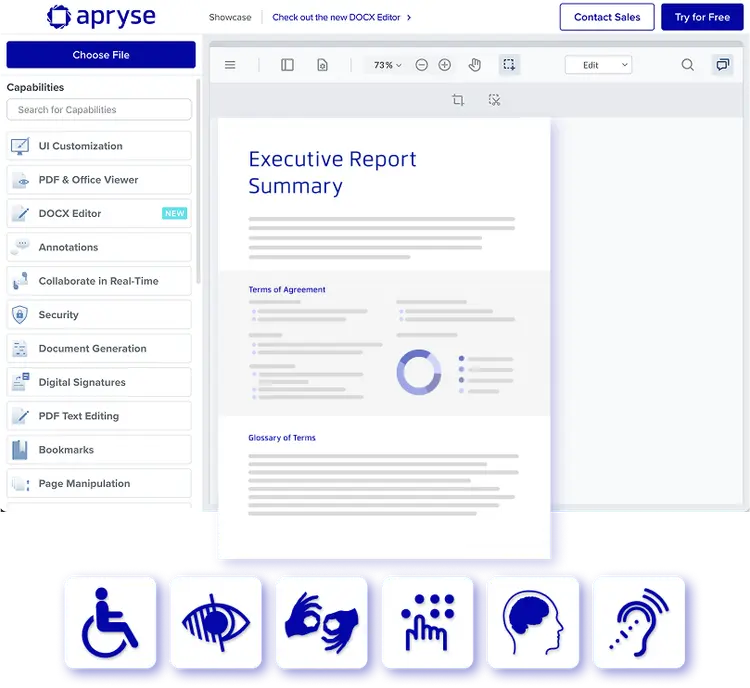The width and height of the screenshot is (750, 688).
Task: Open Collaborate in Real-Time capability
Action: pos(99,281)
